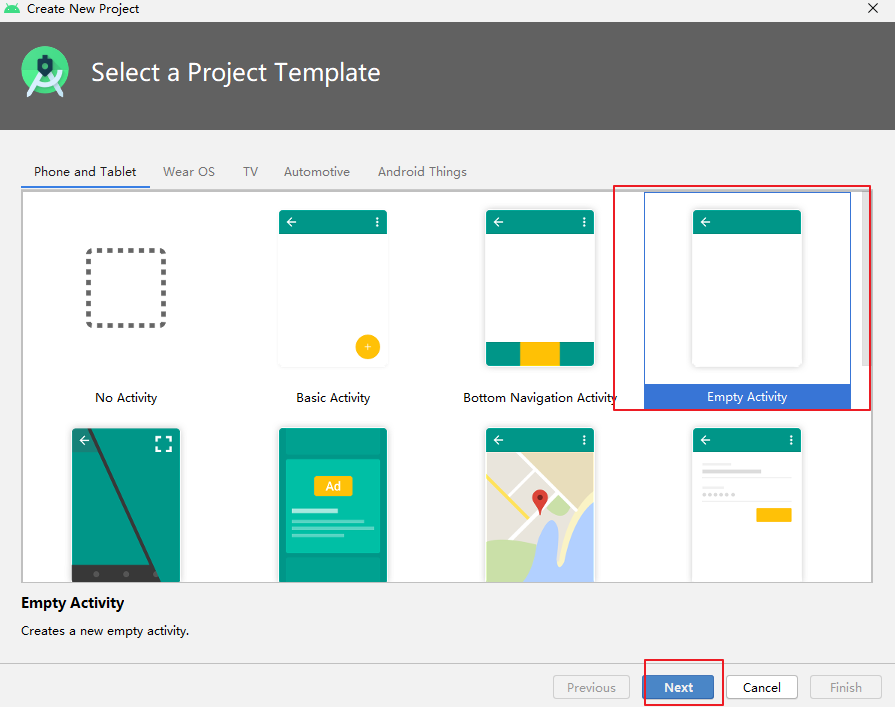Click the bold Empty Activity heading
Image resolution: width=895 pixels, height=707 pixels.
pyautogui.click(x=72, y=603)
